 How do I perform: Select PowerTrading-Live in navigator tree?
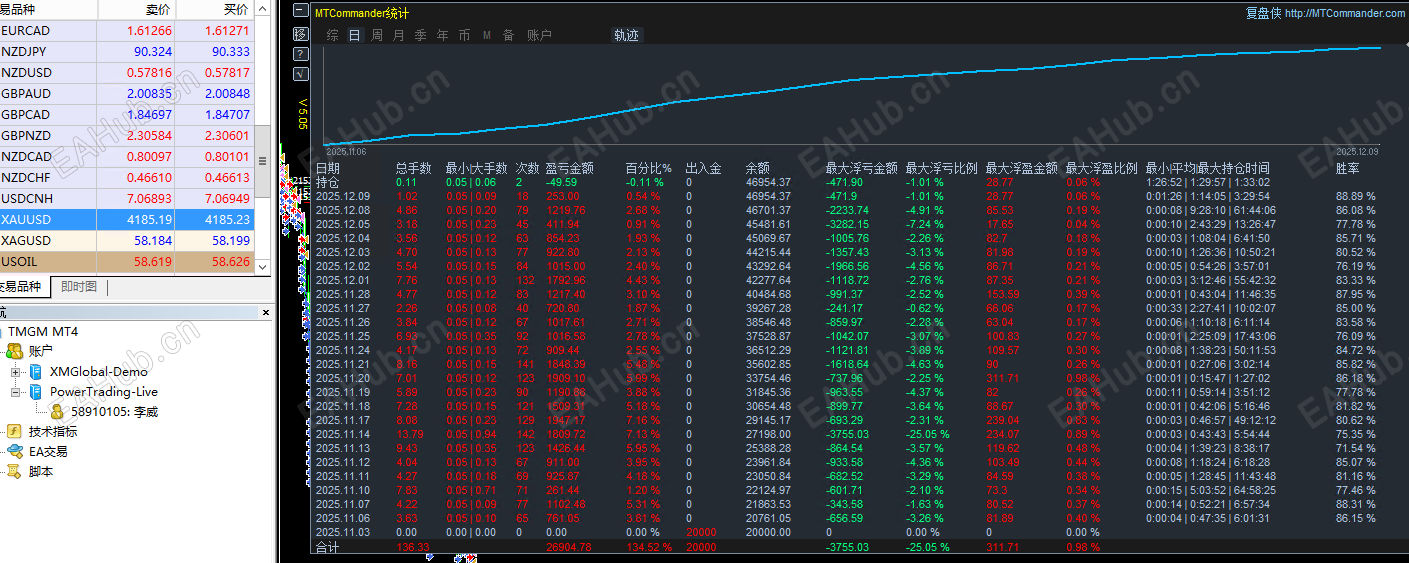point(104,392)
